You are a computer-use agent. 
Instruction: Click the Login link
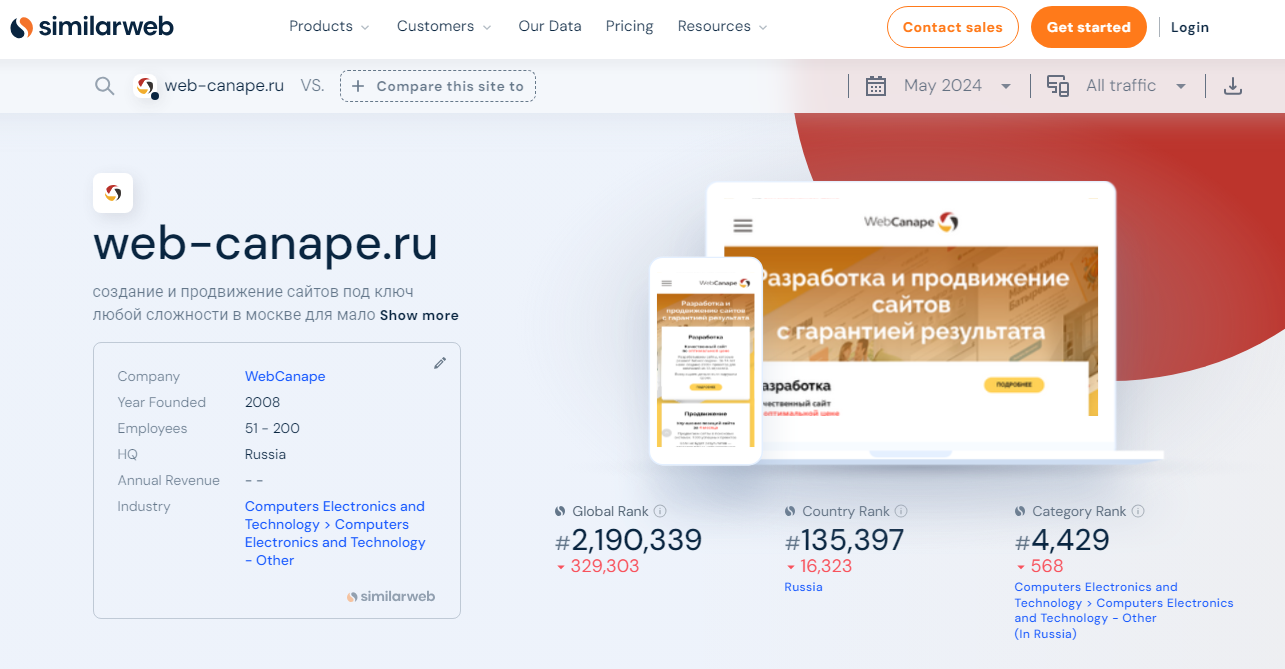tap(1190, 27)
